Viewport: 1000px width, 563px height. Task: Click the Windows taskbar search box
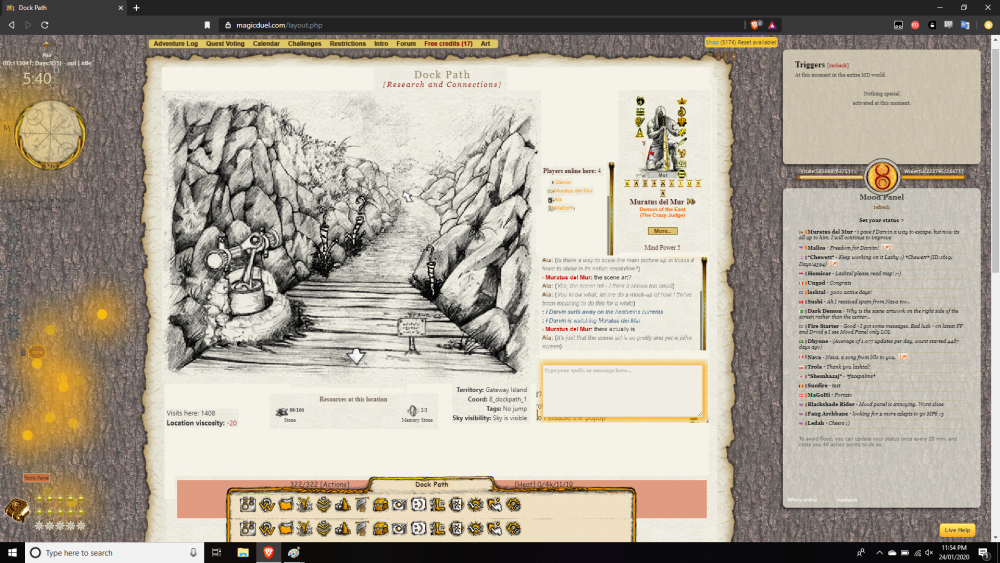110,552
